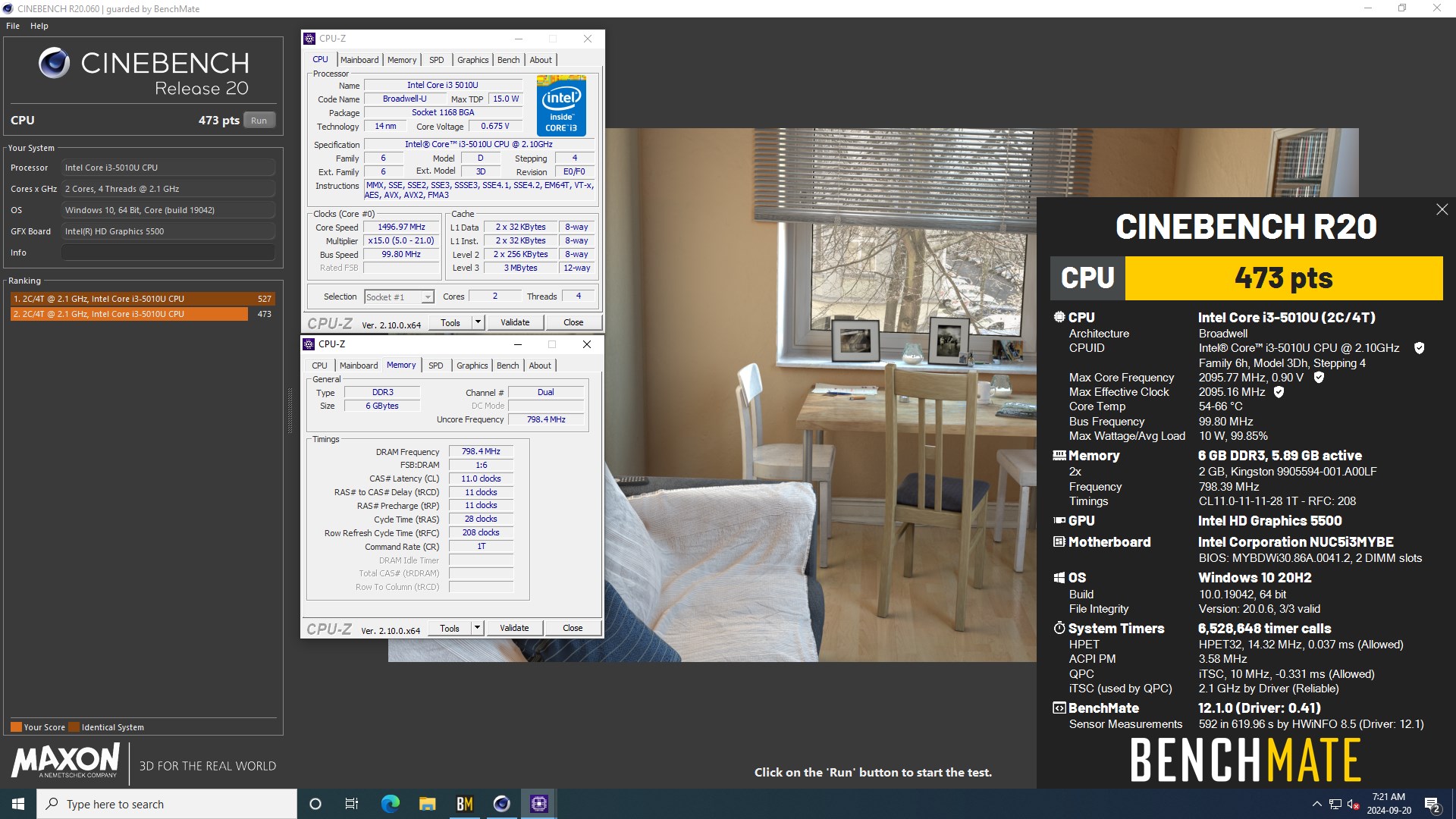Viewport: 1456px width, 819px height.
Task: Show hidden system tray icons
Action: tap(1316, 804)
